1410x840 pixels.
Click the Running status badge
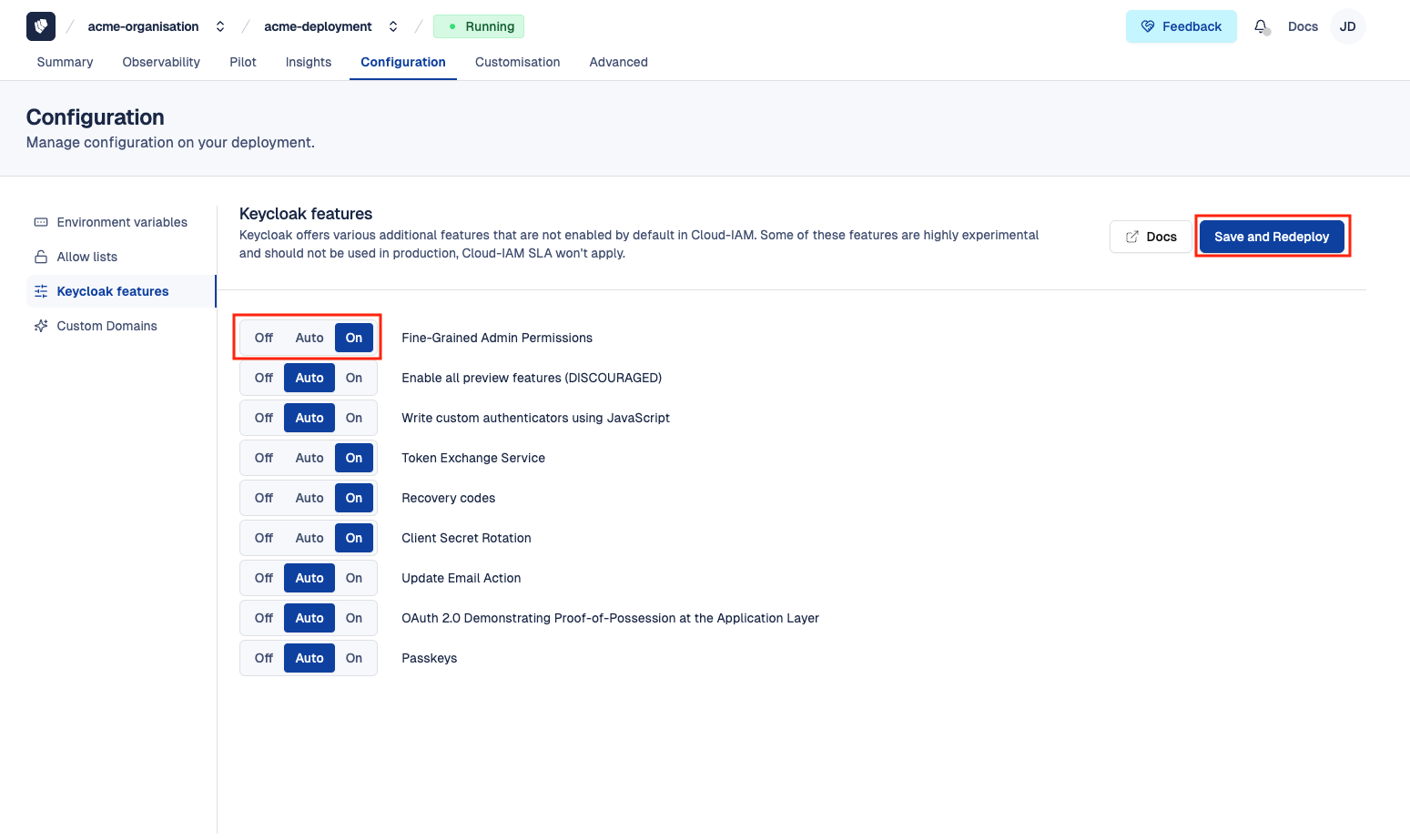[479, 26]
